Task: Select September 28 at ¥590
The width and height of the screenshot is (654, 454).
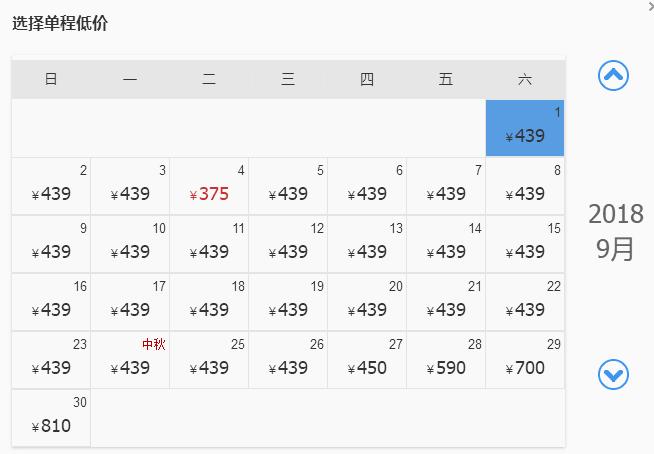Action: [x=446, y=360]
